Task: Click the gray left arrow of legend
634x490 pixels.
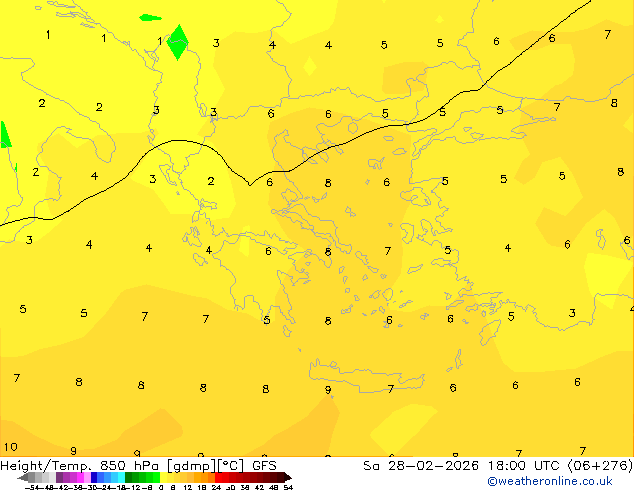Action: click(23, 477)
